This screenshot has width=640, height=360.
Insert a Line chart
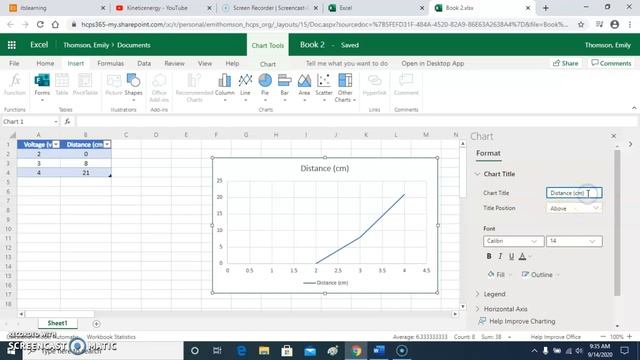(245, 87)
